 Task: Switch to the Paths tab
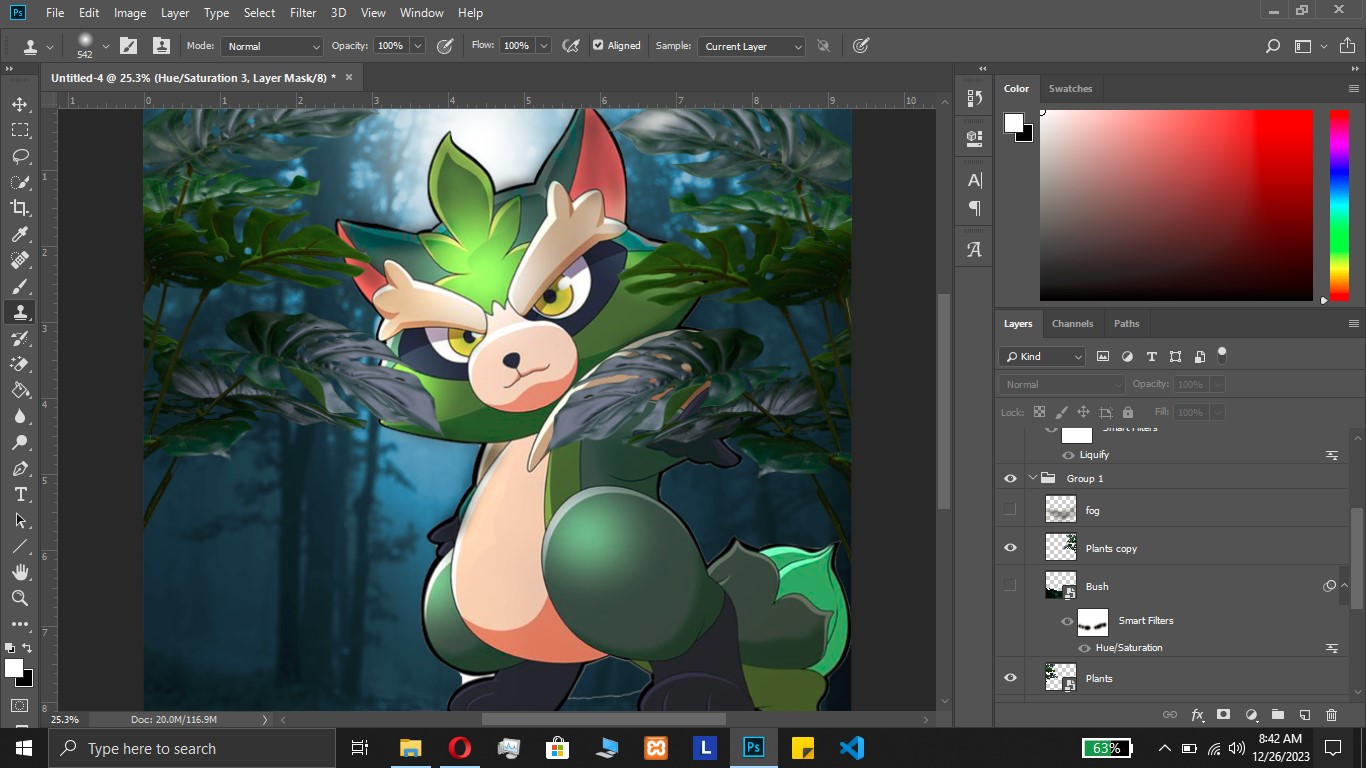pyautogui.click(x=1127, y=323)
